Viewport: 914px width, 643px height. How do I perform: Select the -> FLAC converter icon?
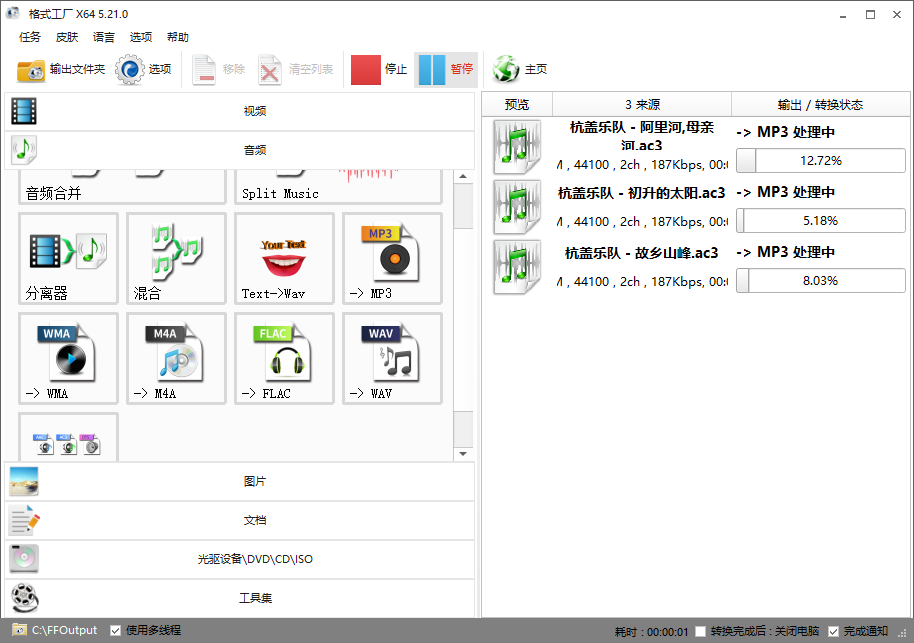coord(284,358)
